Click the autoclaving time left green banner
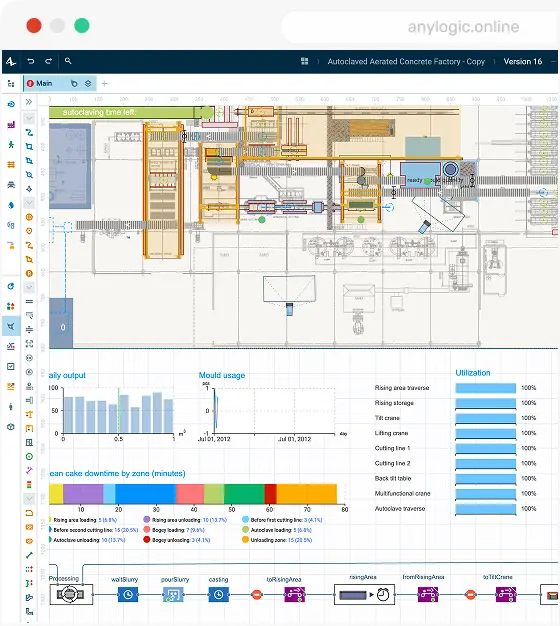The width and height of the screenshot is (560, 626). 126,112
